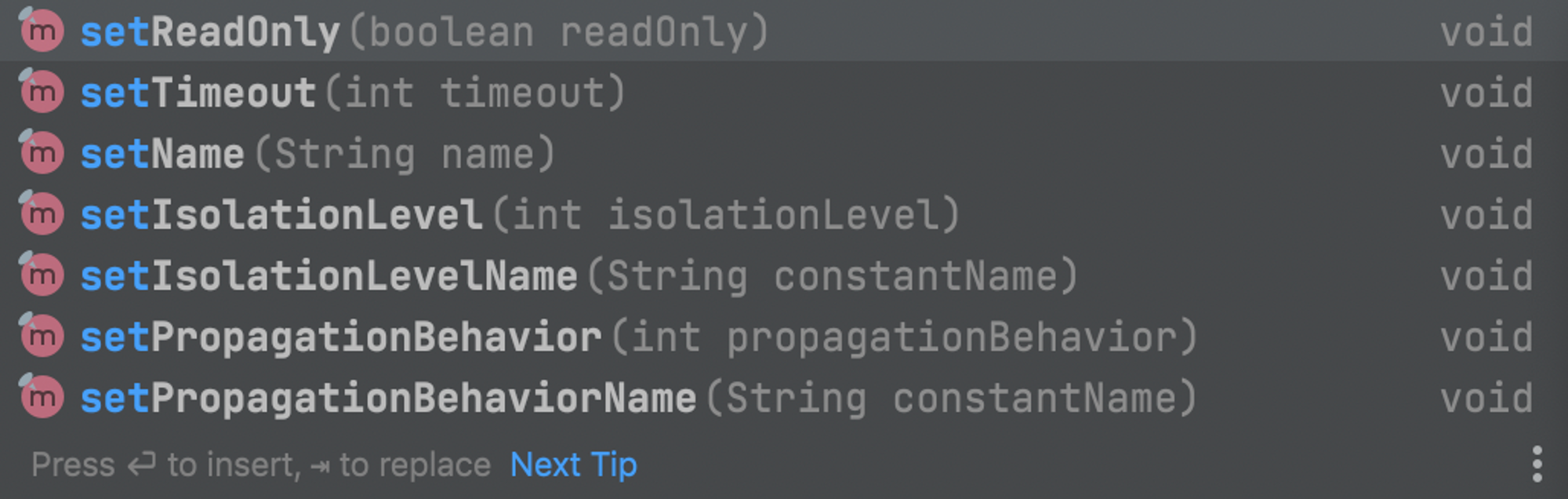
Task: Click the method icon beside setIsolationLevel(int)
Action: click(x=42, y=214)
